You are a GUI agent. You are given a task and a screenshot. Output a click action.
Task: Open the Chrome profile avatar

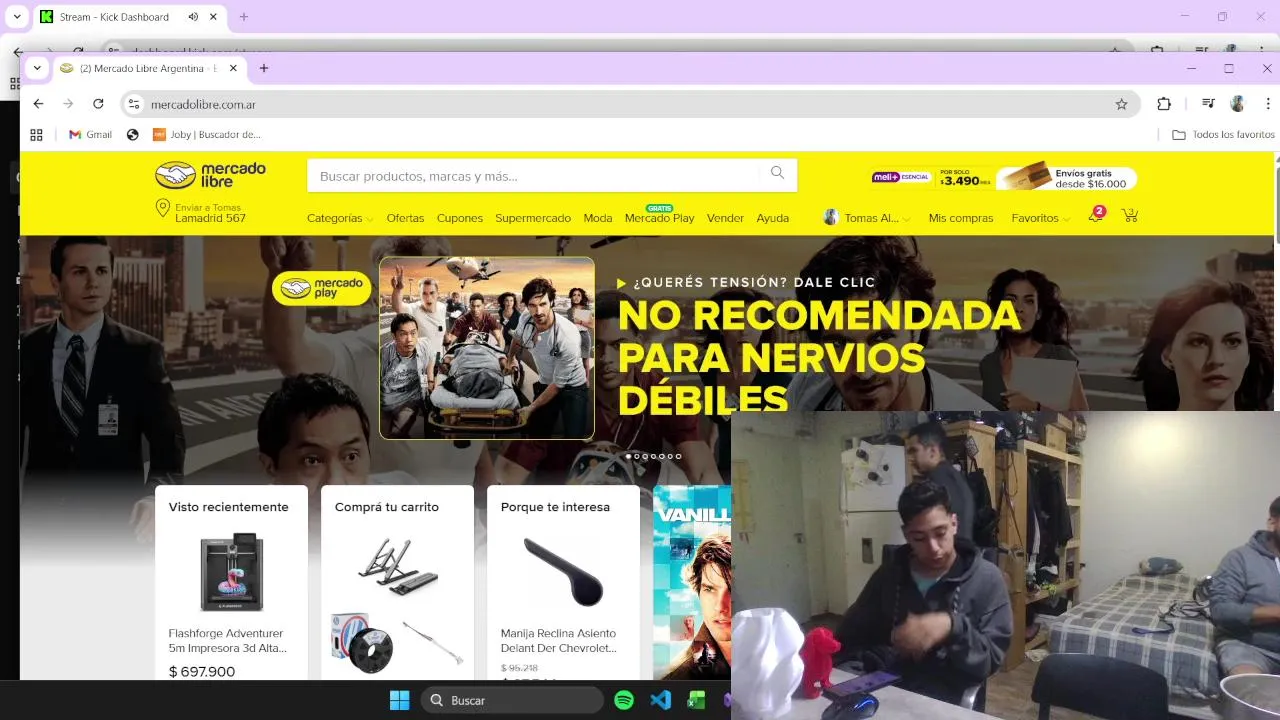coord(1237,104)
